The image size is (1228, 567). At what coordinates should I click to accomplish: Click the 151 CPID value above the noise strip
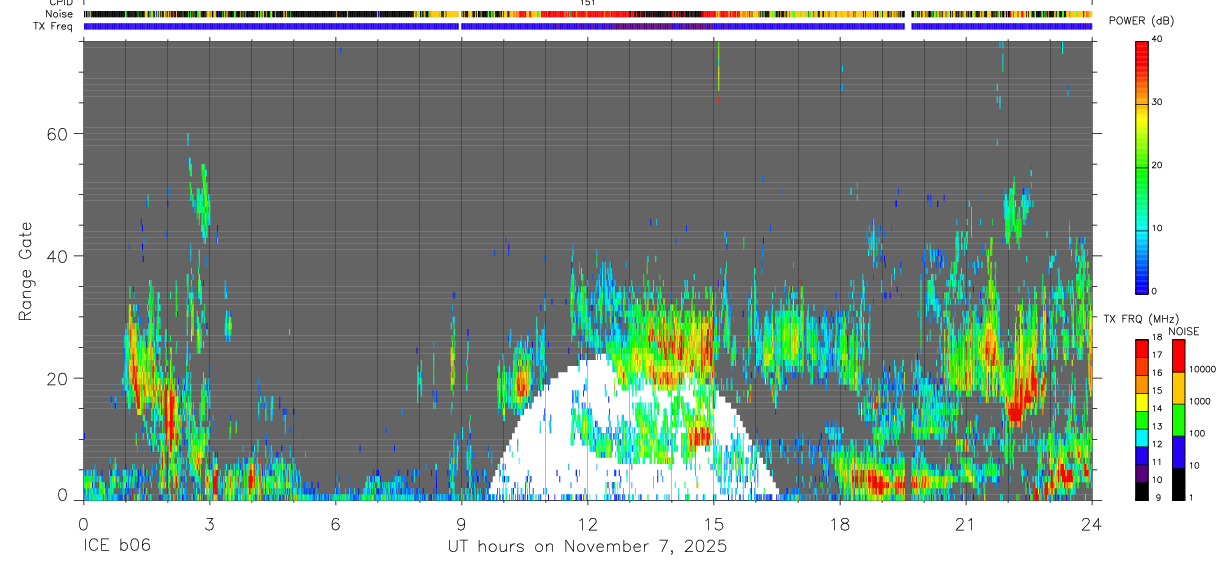point(588,3)
